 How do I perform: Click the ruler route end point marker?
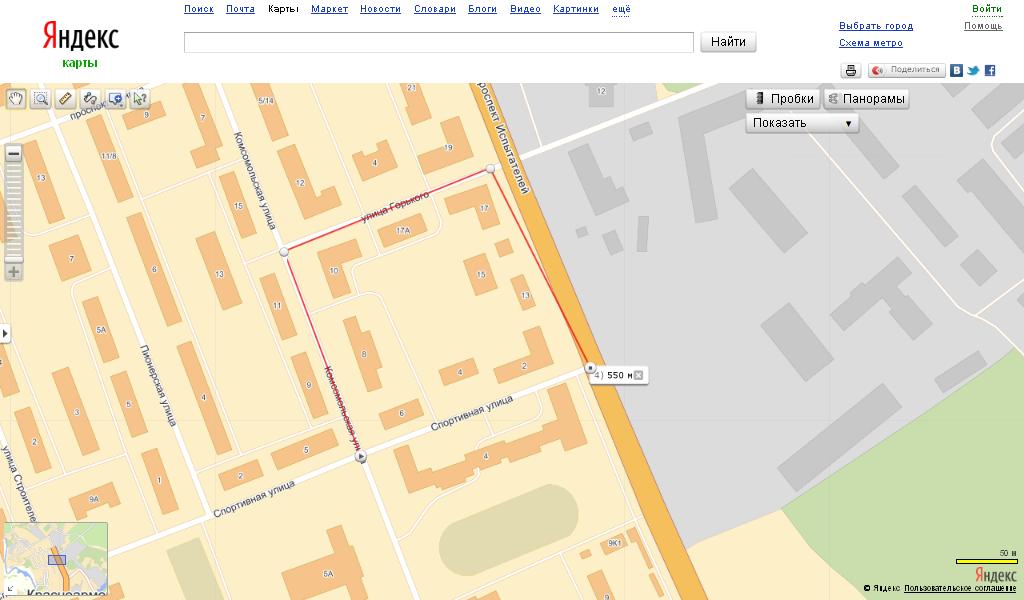[590, 368]
